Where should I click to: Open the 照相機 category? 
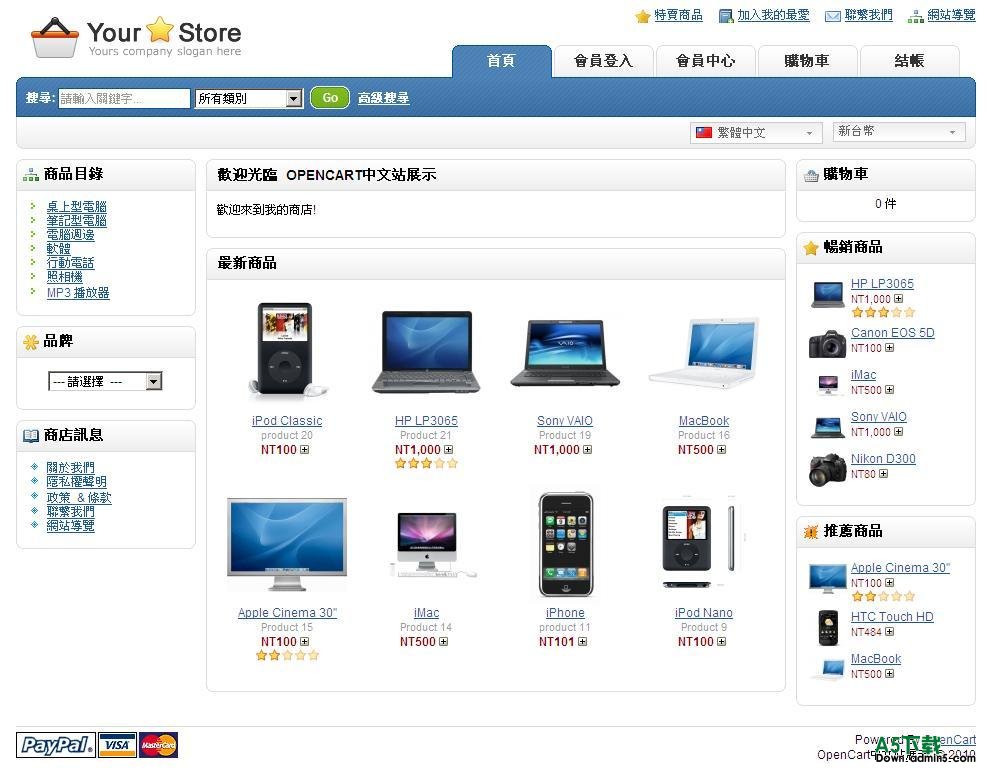click(64, 277)
